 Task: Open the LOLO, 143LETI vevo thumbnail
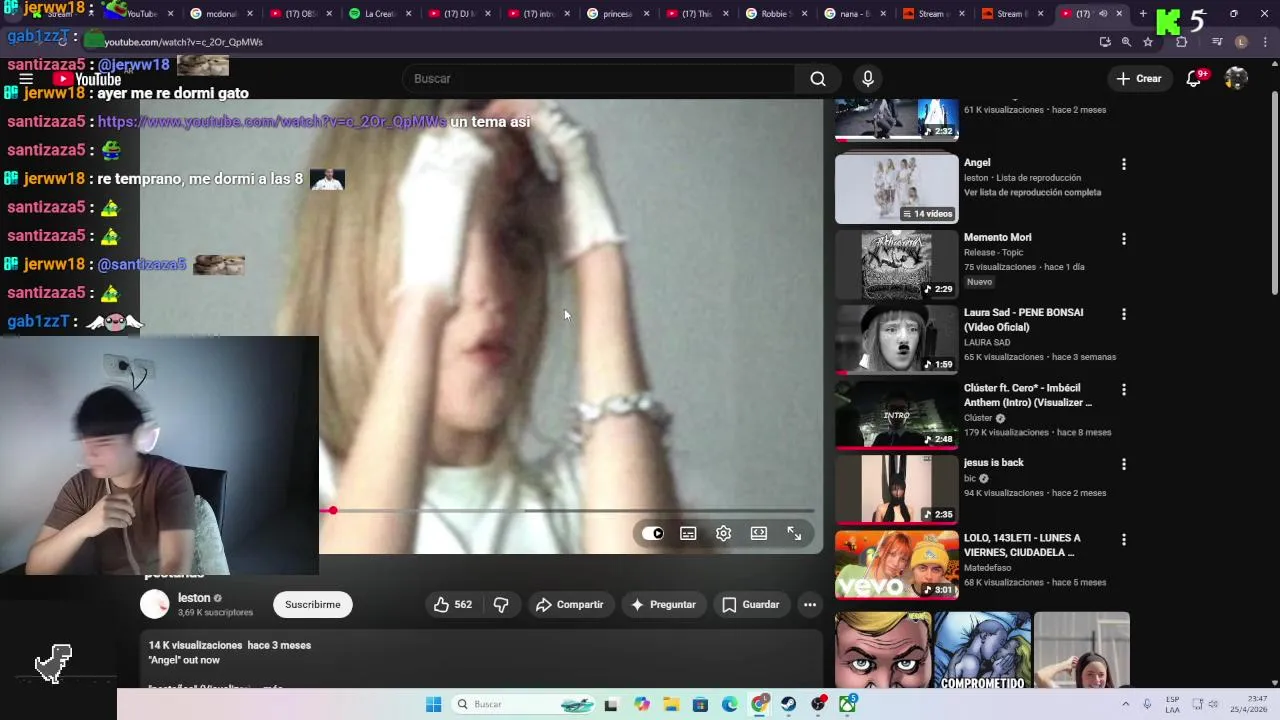point(897,565)
